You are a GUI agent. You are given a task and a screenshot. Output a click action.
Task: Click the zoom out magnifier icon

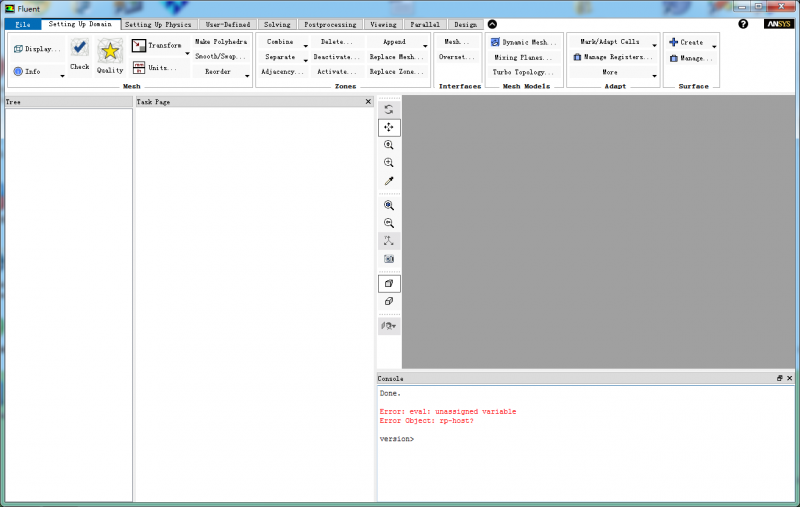coord(389,223)
